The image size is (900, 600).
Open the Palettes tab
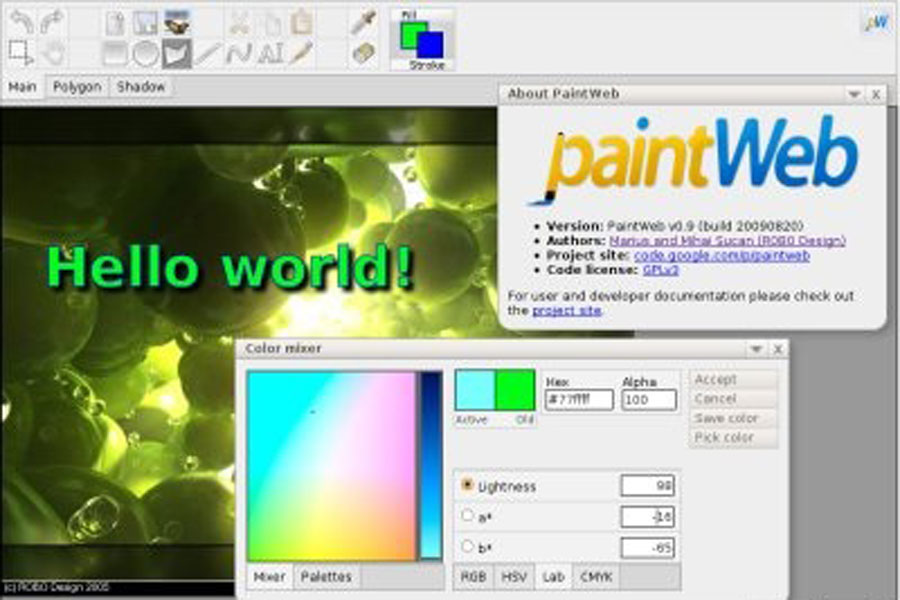[326, 577]
